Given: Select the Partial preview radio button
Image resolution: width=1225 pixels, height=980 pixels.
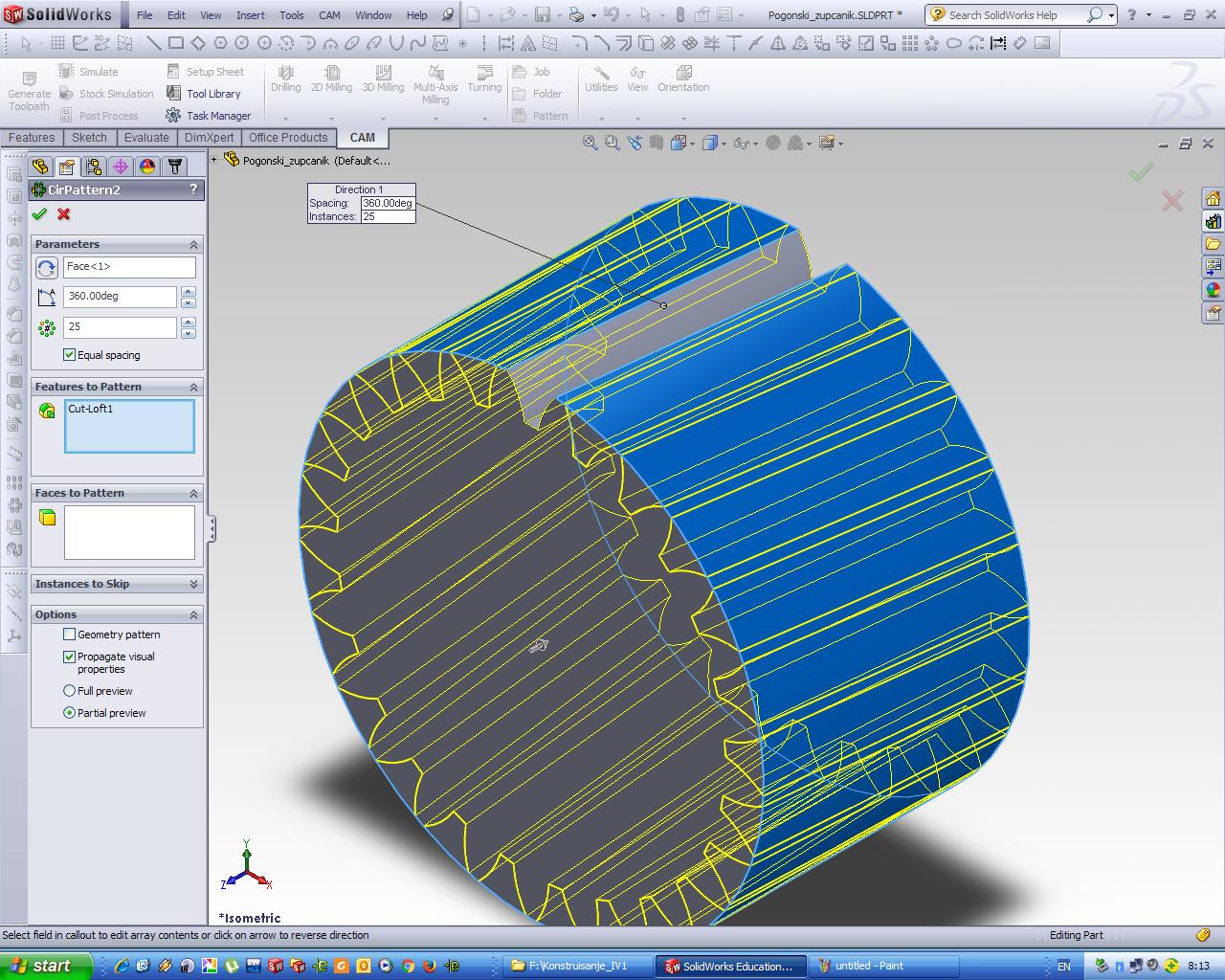Looking at the screenshot, I should coord(69,713).
